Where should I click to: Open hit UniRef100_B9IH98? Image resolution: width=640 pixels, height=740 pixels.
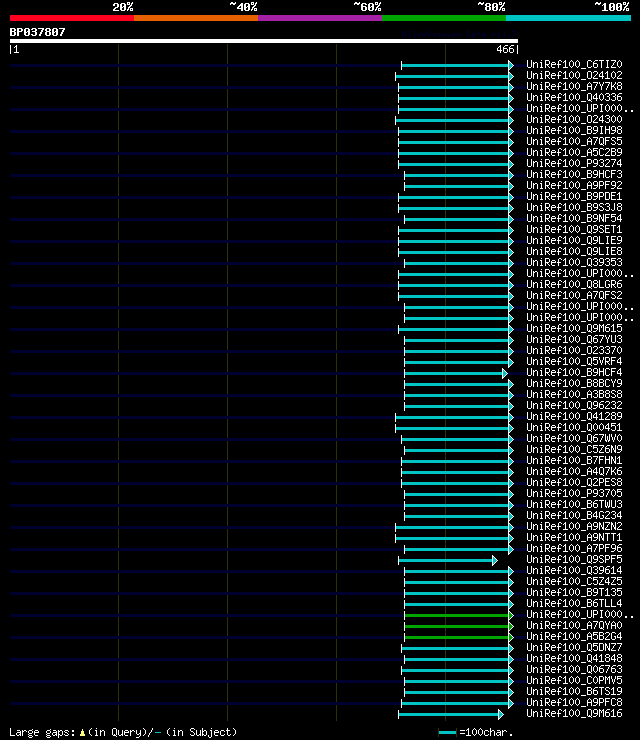pyautogui.click(x=574, y=130)
